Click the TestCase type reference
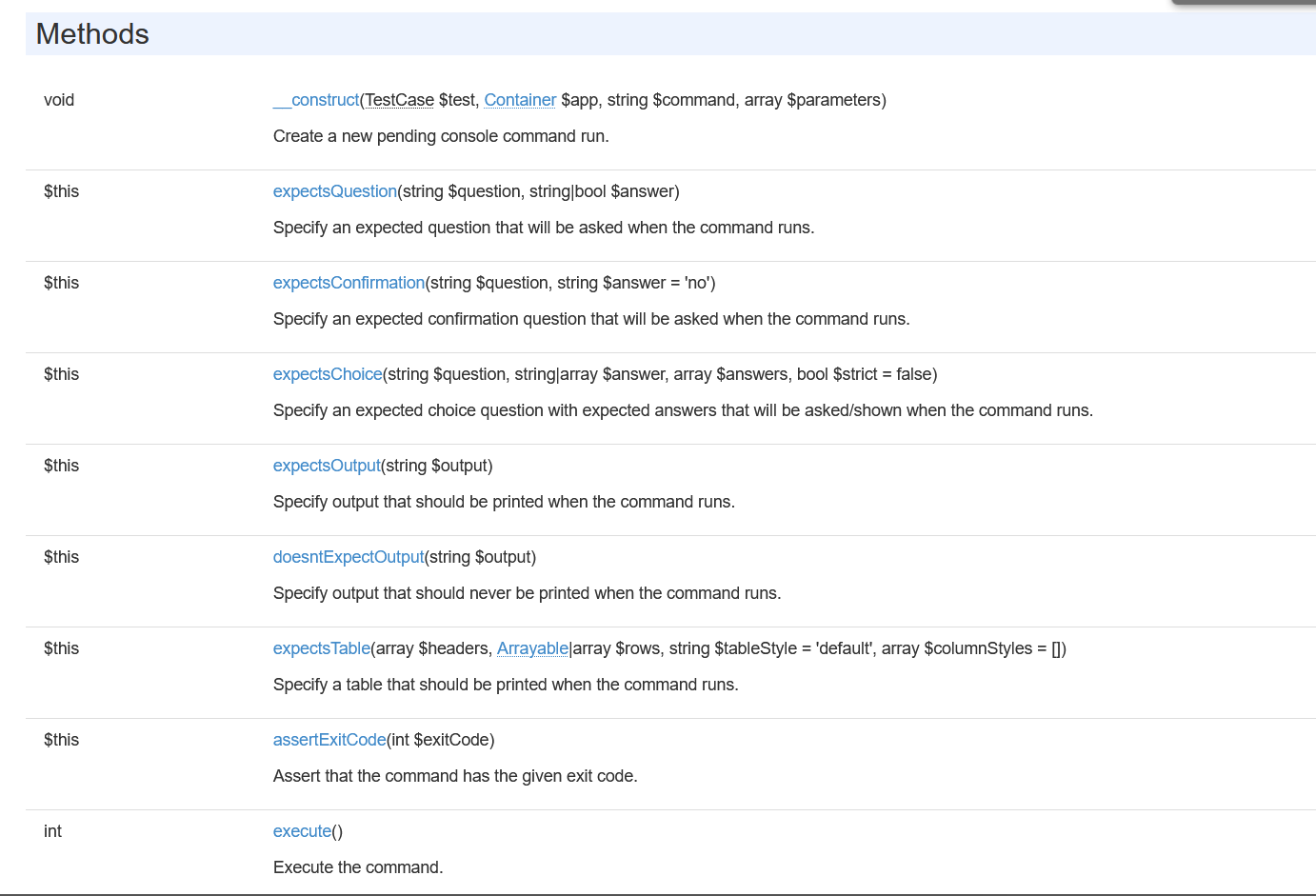The image size is (1316, 896). pyautogui.click(x=399, y=100)
